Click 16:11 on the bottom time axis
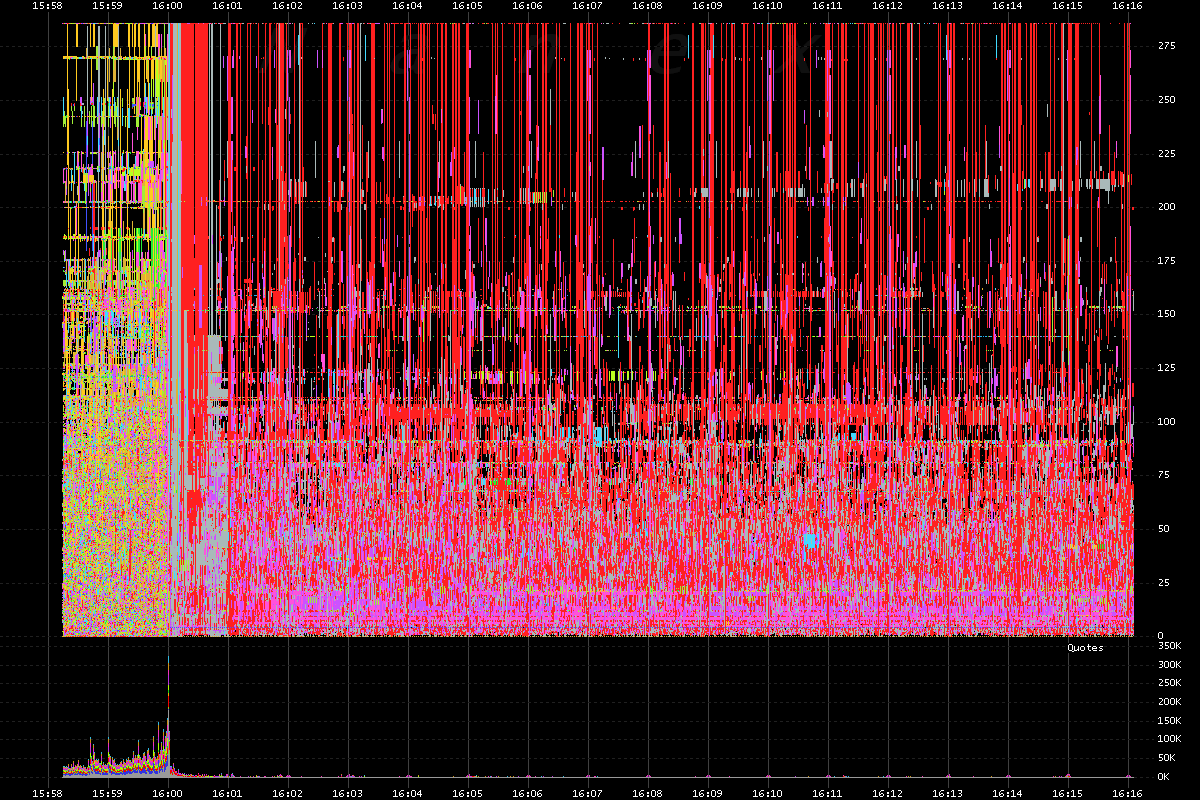 pos(827,793)
